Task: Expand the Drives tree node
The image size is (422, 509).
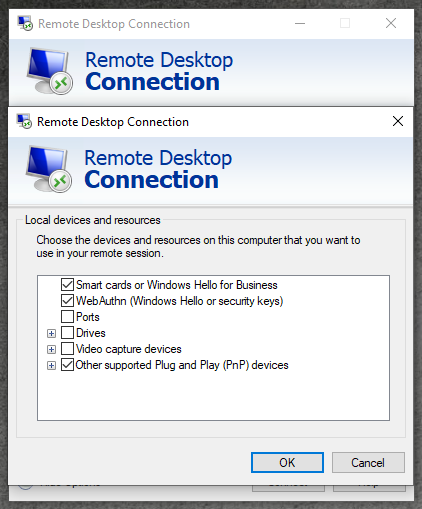Action: tap(51, 333)
